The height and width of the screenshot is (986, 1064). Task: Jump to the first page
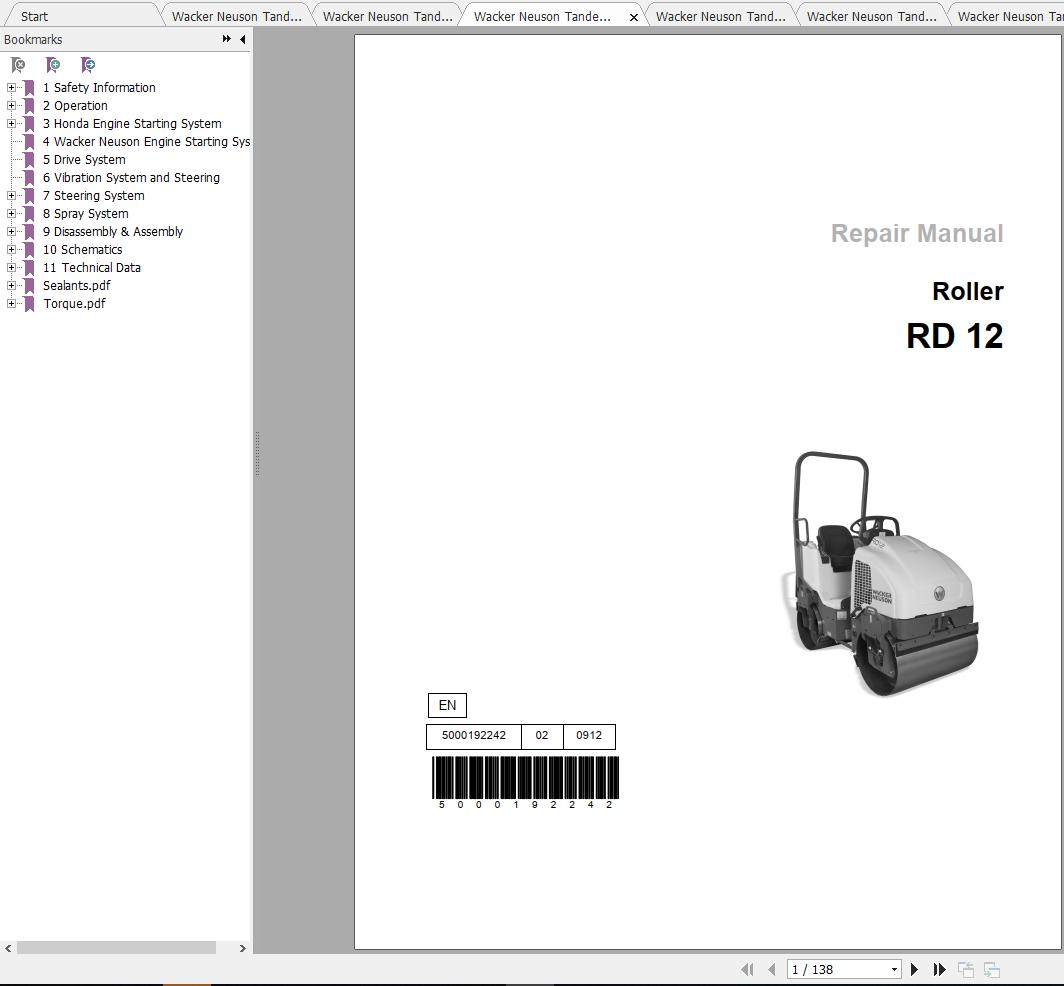748,969
